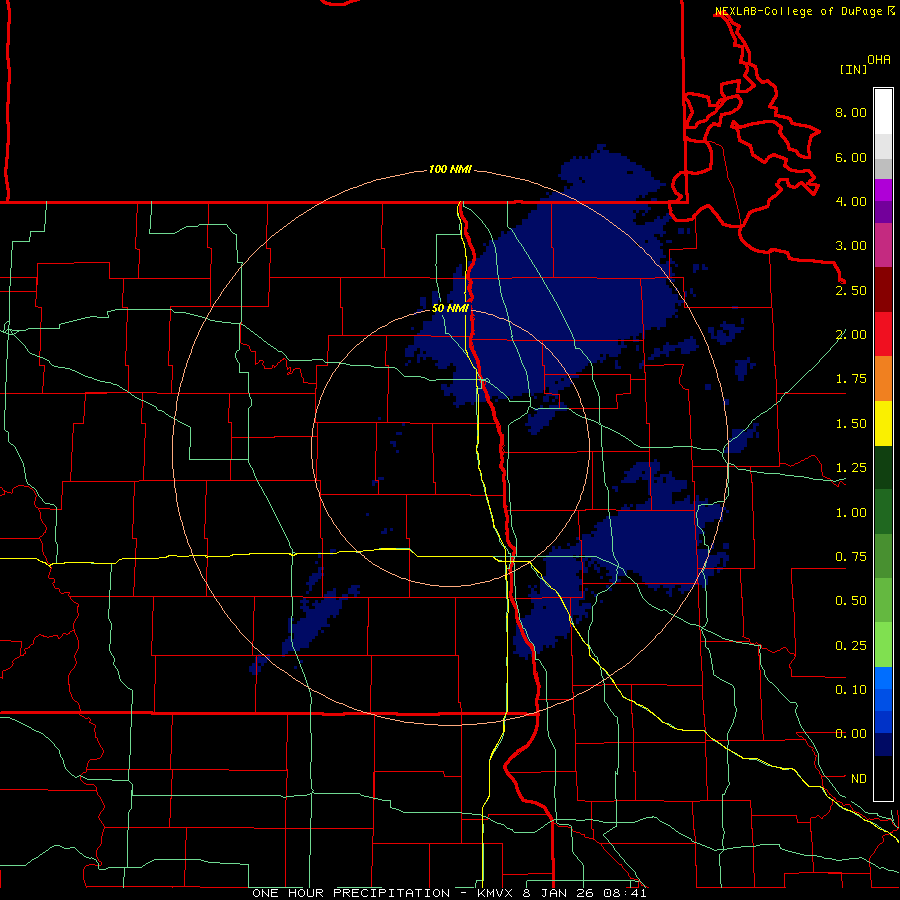
Task: Click ONE HOUR PRECIPITATION in the caption
Action: pos(351,893)
